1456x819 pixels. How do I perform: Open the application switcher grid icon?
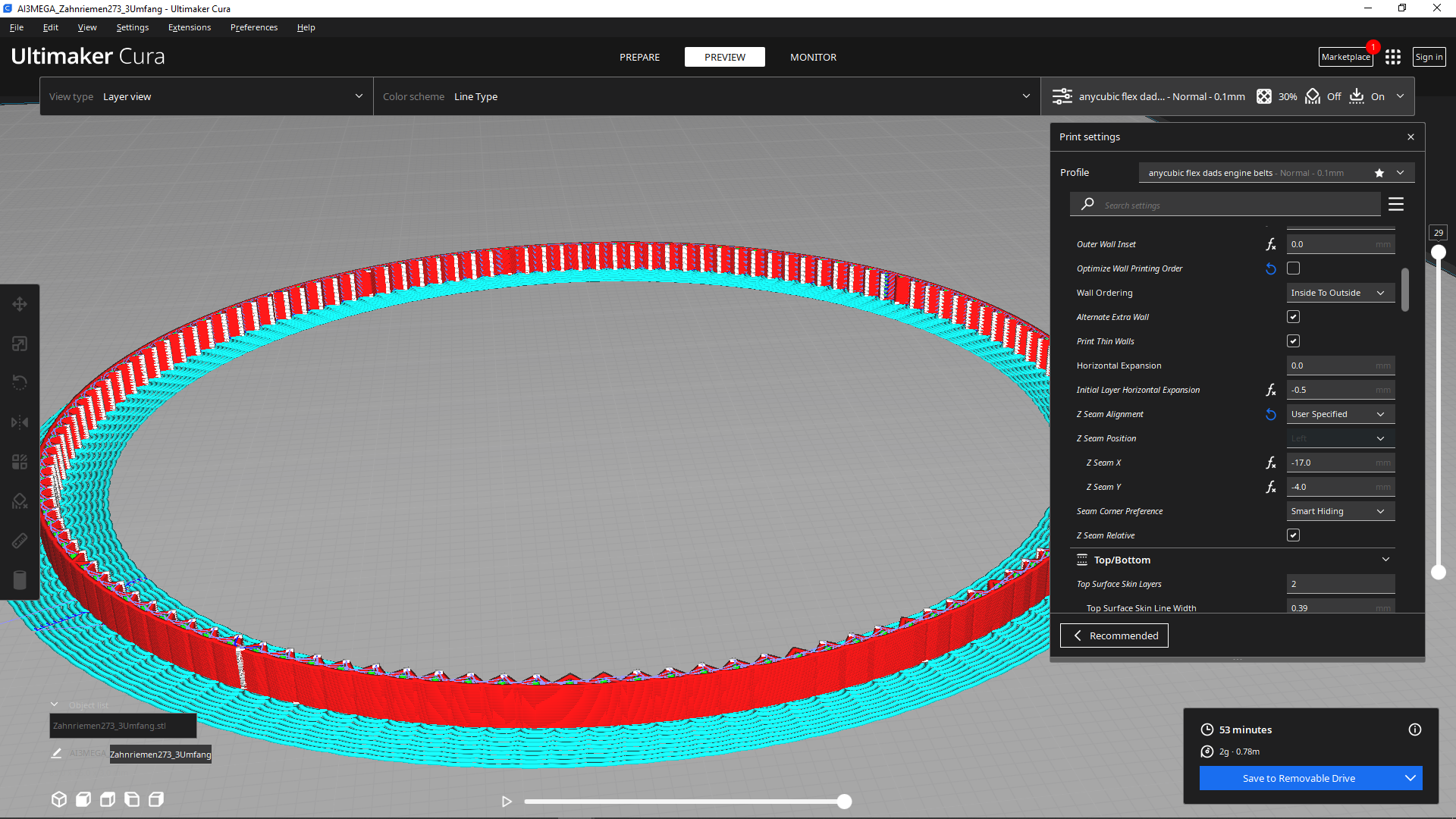pos(1393,57)
